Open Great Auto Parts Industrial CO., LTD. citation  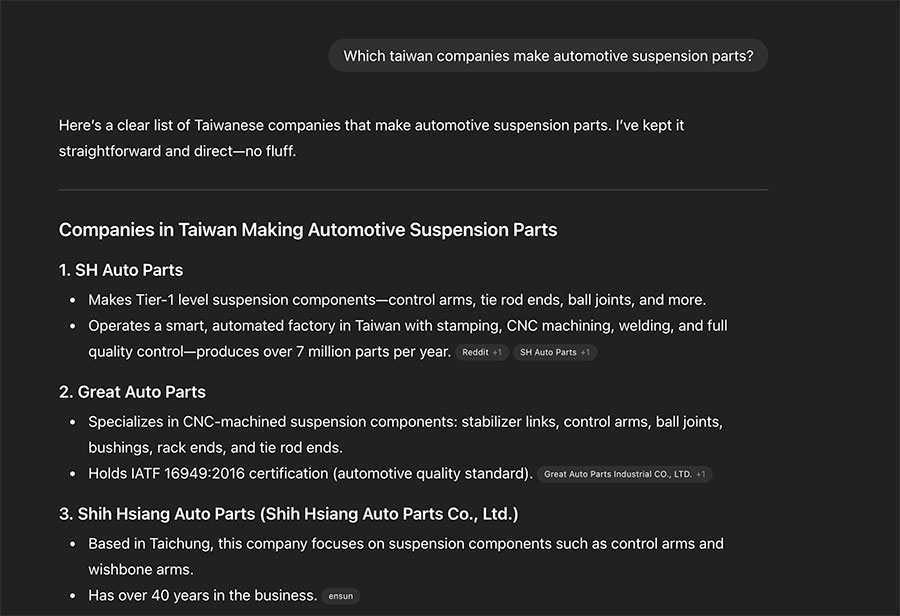pyautogui.click(x=624, y=474)
